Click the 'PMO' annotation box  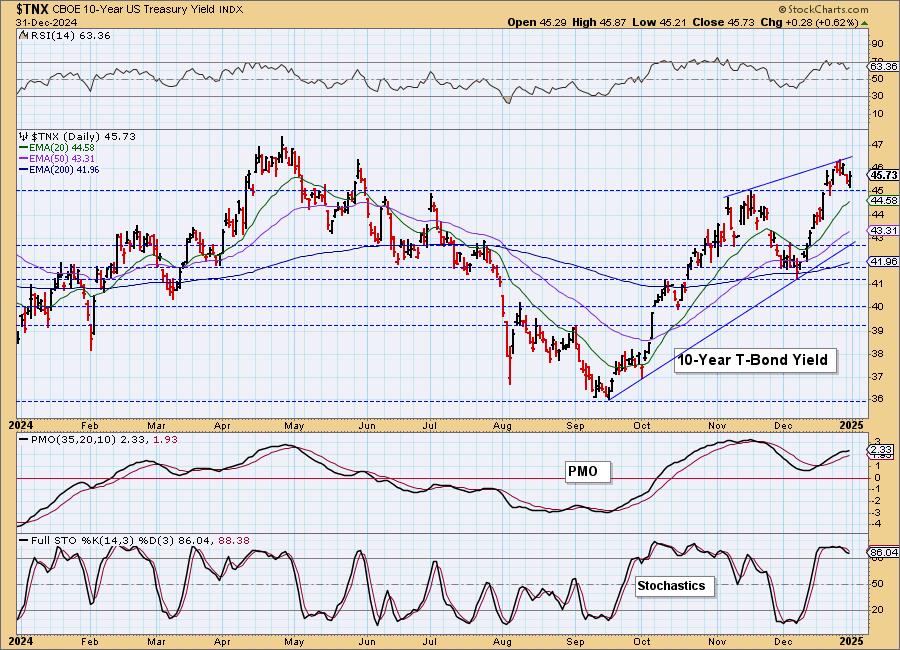(x=587, y=472)
